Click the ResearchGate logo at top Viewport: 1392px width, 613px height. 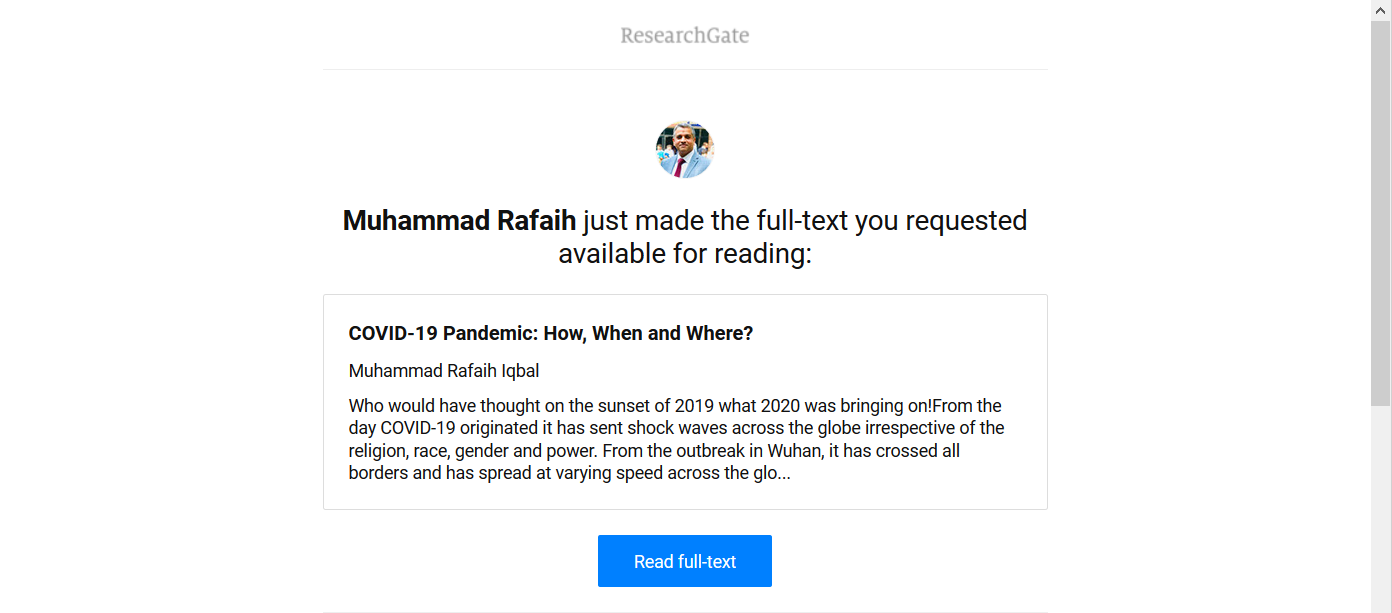(x=684, y=36)
